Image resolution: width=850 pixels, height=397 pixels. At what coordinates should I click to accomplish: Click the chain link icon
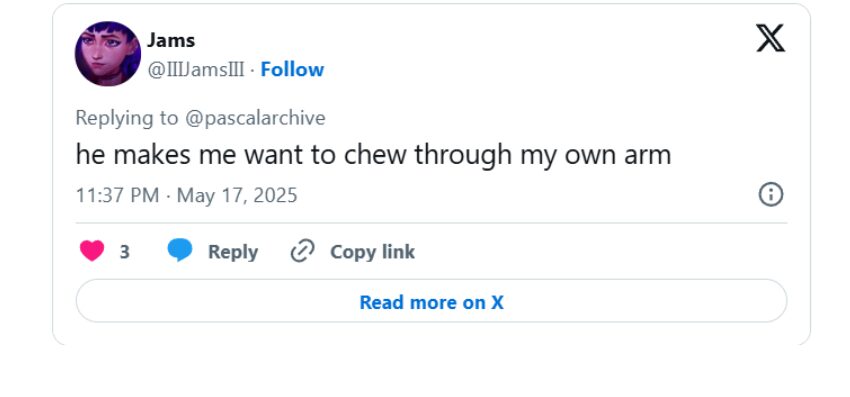pos(302,252)
